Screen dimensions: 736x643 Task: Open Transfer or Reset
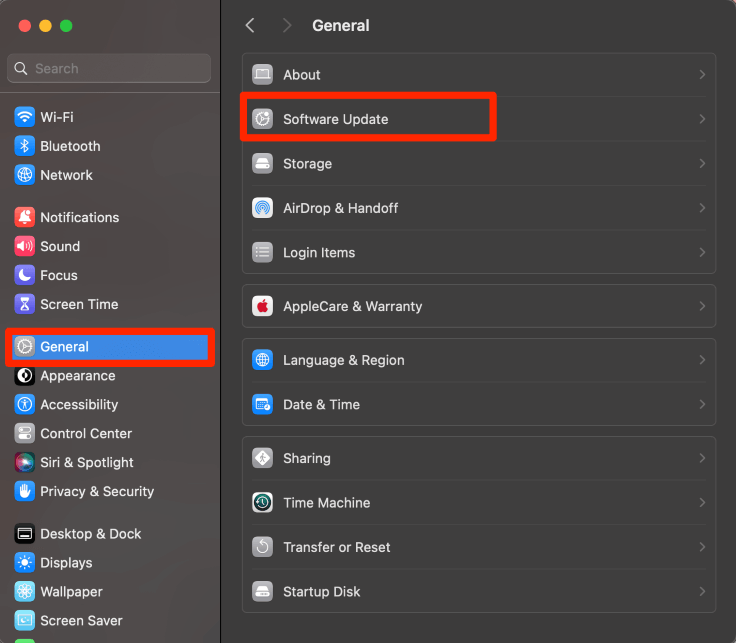point(336,547)
